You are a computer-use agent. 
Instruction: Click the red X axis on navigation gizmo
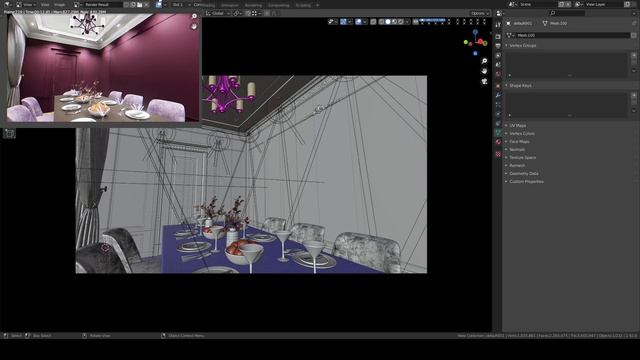pos(481,41)
